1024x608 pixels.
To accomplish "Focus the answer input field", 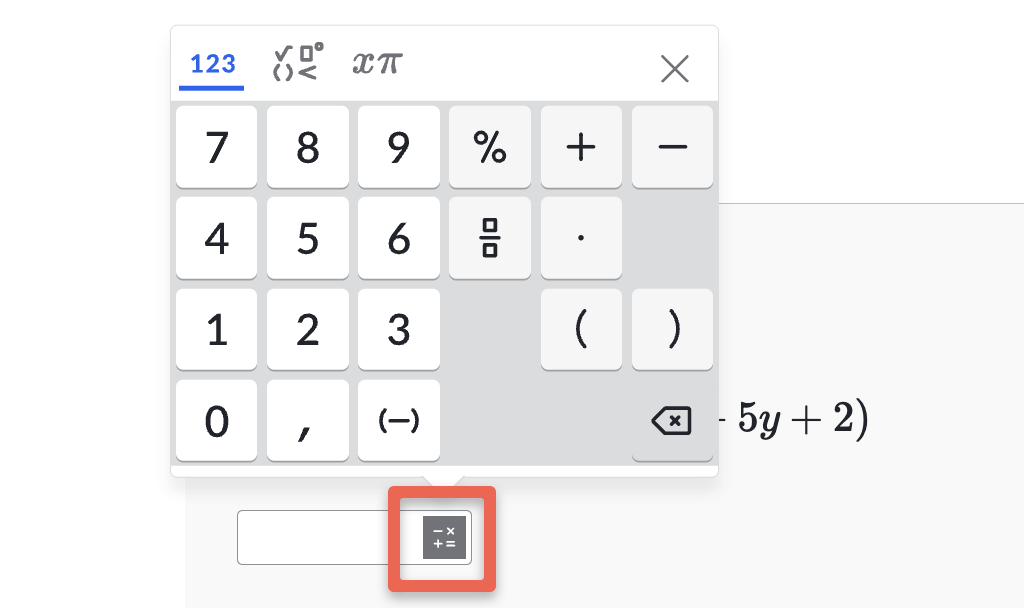I will point(327,537).
